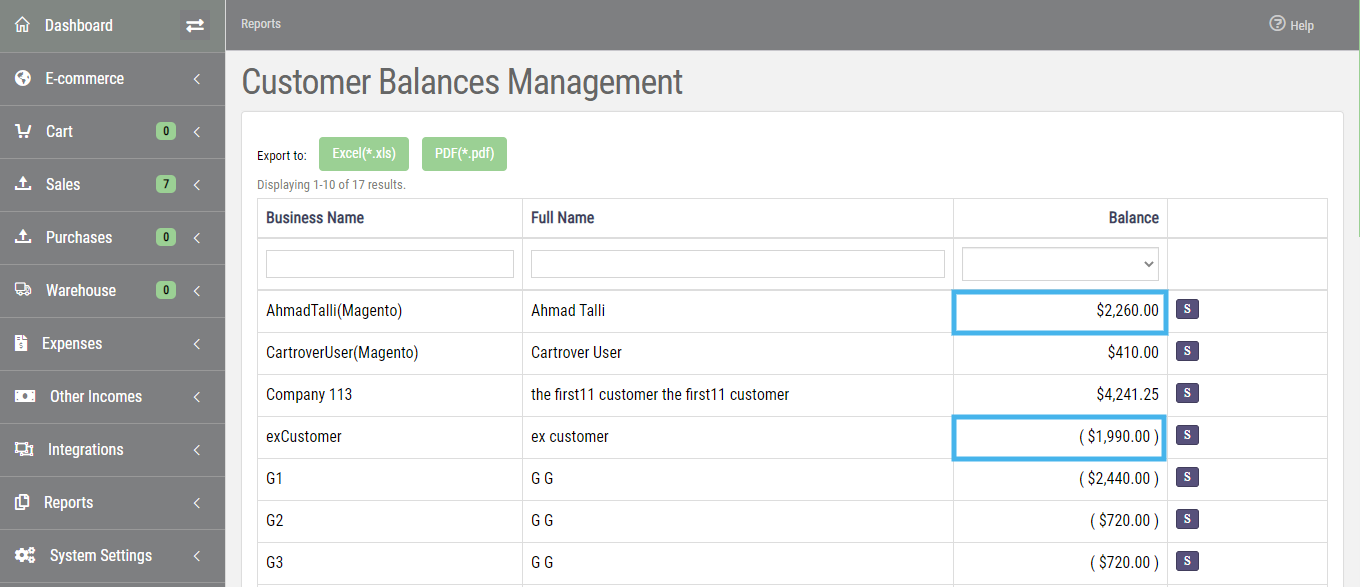Click the S icon in exCustomer row
Image resolution: width=1360 pixels, height=587 pixels.
1187,435
